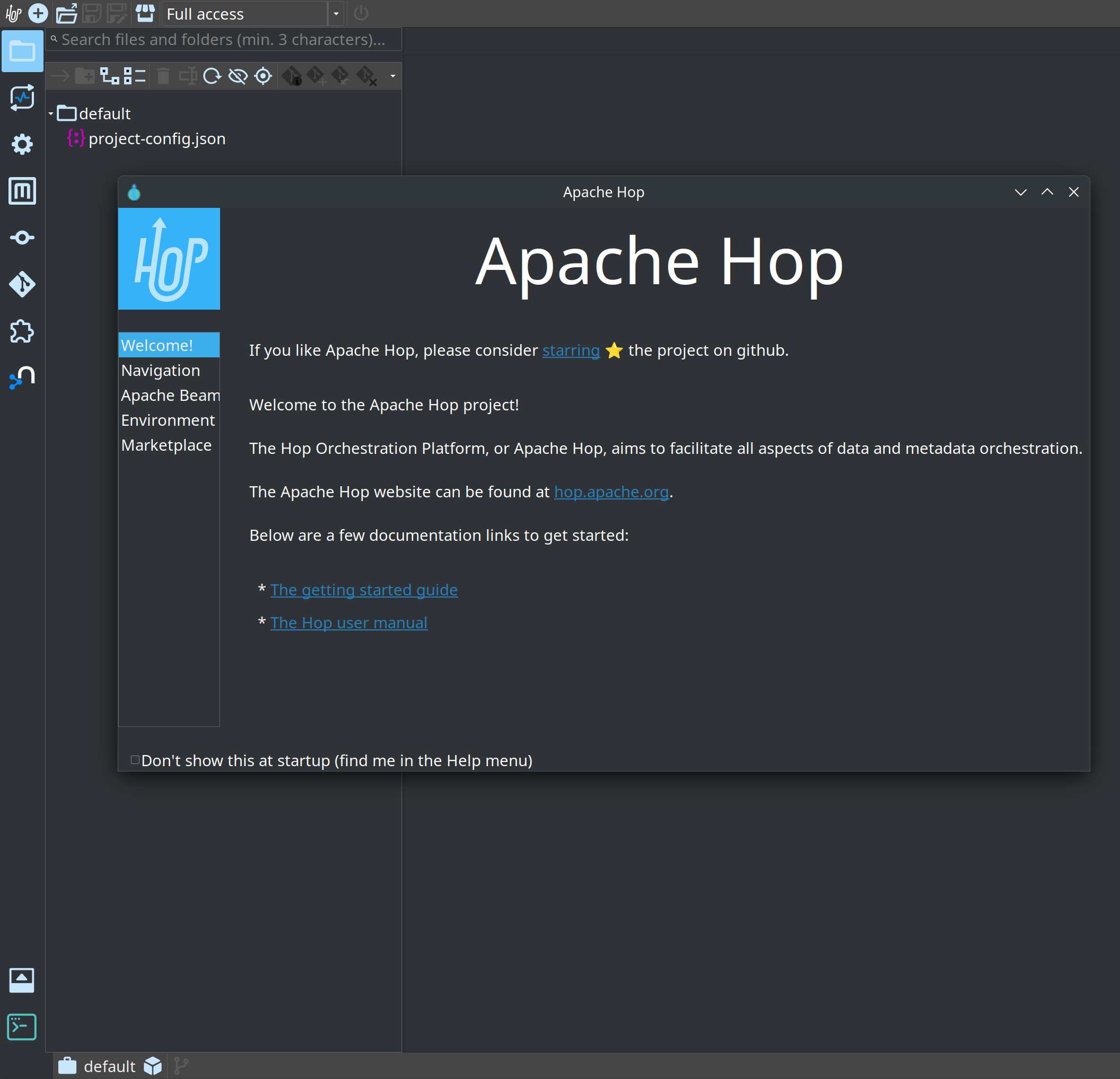Open The getting started guide link
The height and width of the screenshot is (1079, 1120).
pyautogui.click(x=364, y=590)
